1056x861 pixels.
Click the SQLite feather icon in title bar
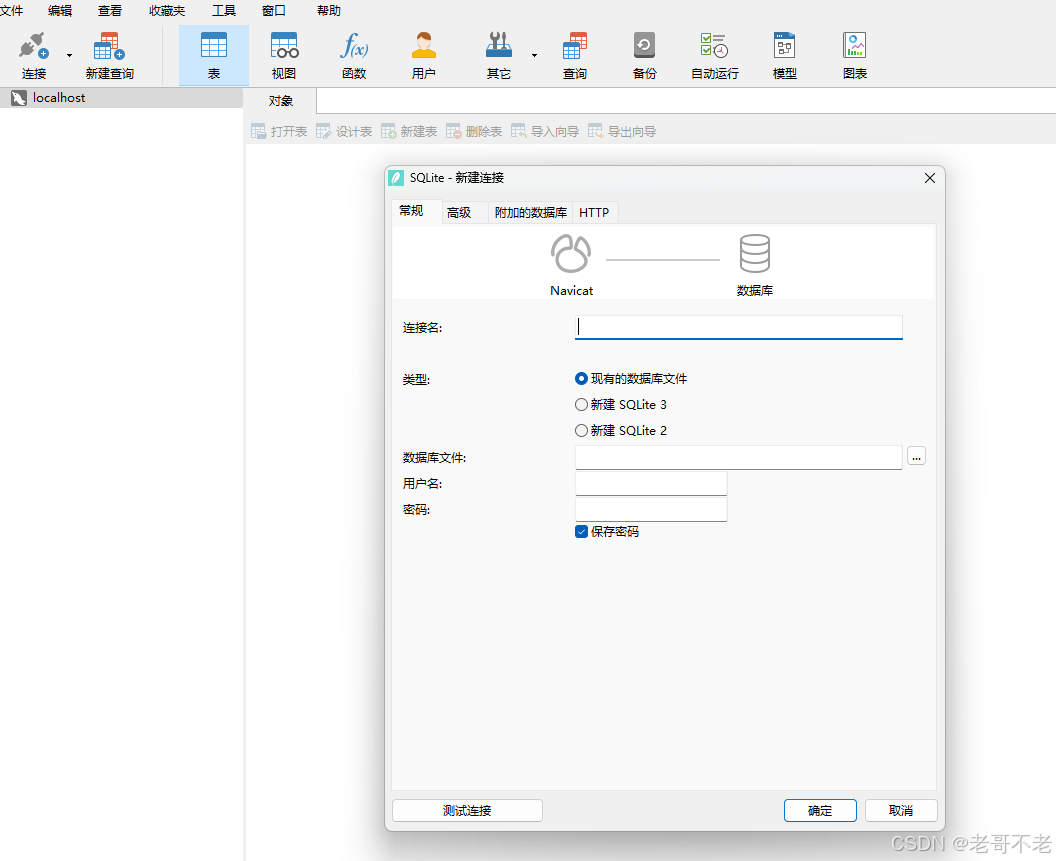[x=397, y=178]
